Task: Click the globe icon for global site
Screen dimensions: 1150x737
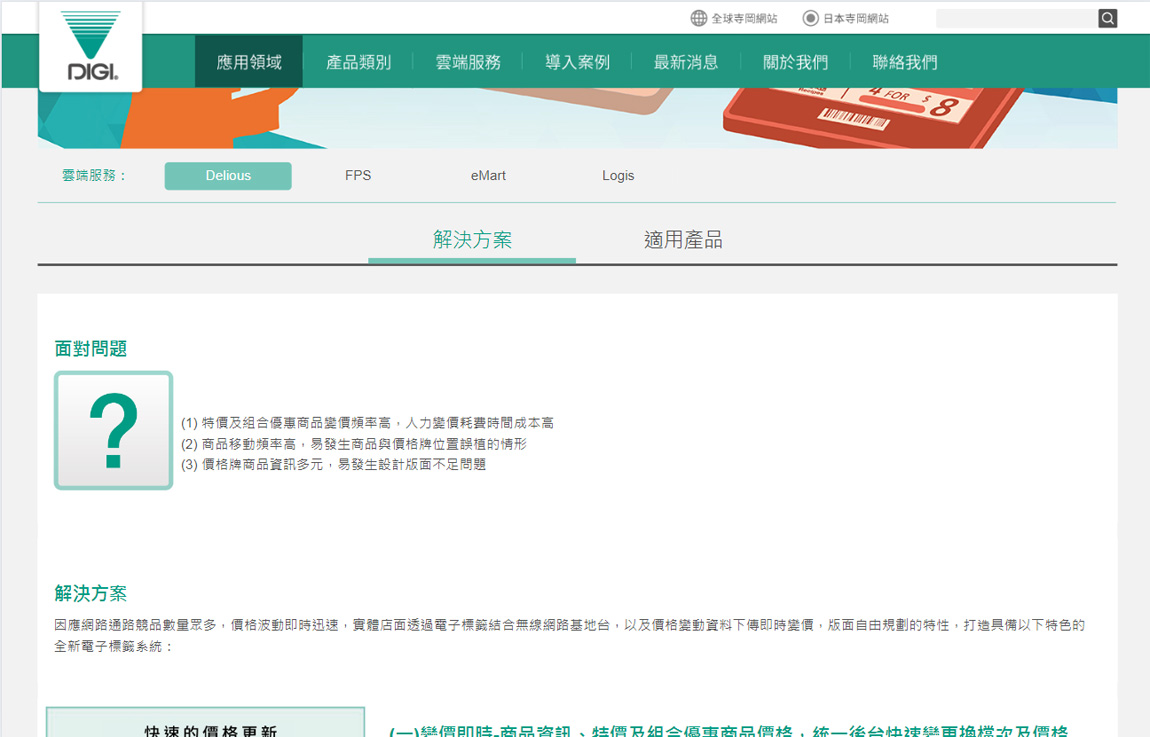Action: [x=699, y=18]
